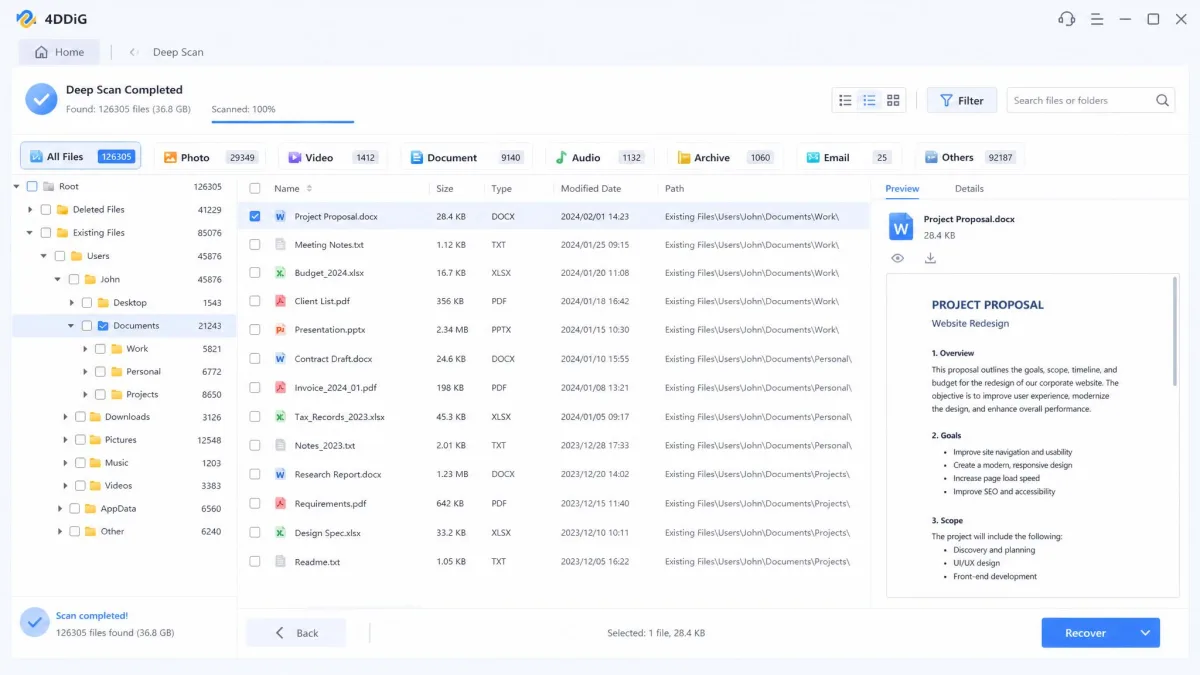This screenshot has height=675, width=1200.
Task: Open the hamburger menu icon
Action: coord(1097,19)
